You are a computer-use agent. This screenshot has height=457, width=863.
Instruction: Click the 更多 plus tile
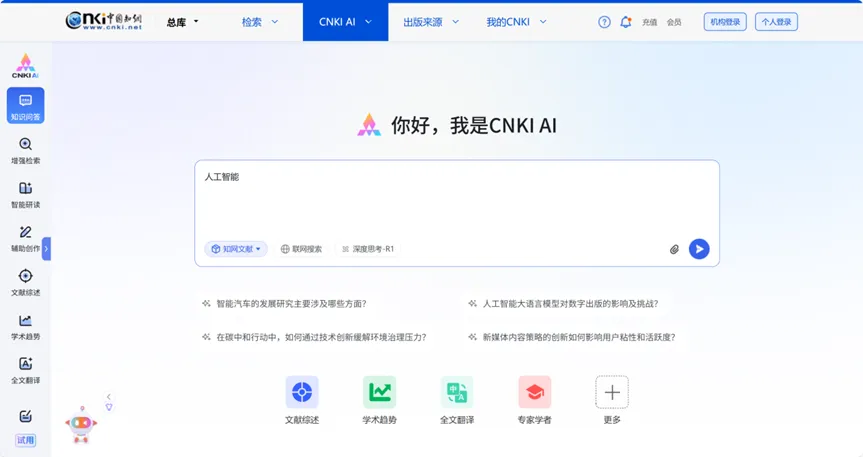(x=612, y=400)
